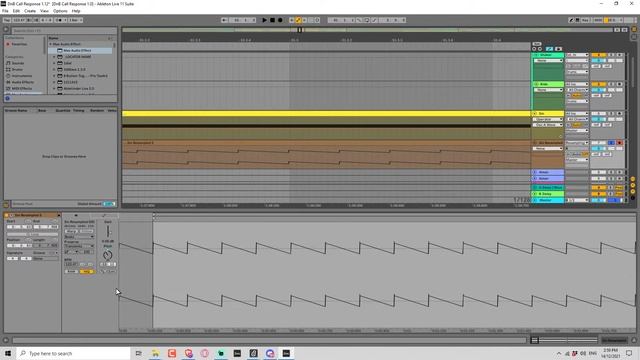Viewport: 640px width, 360px height.
Task: Select the MIDI Effects browser category
Action: [x=22, y=88]
